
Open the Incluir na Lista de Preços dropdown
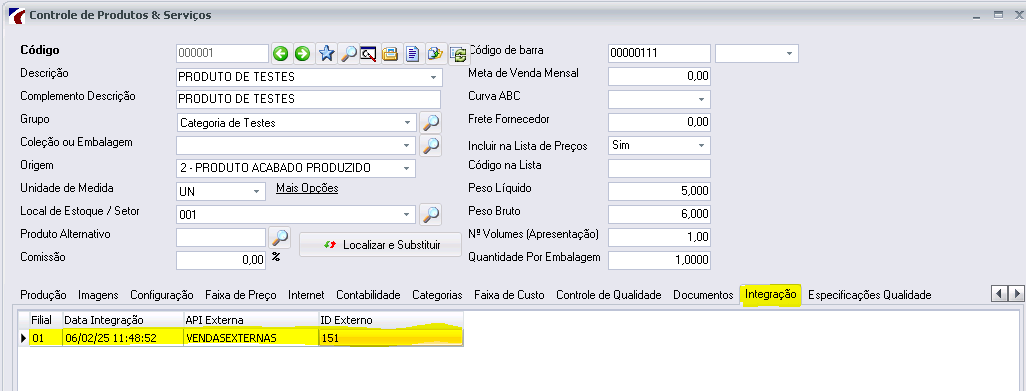702,145
